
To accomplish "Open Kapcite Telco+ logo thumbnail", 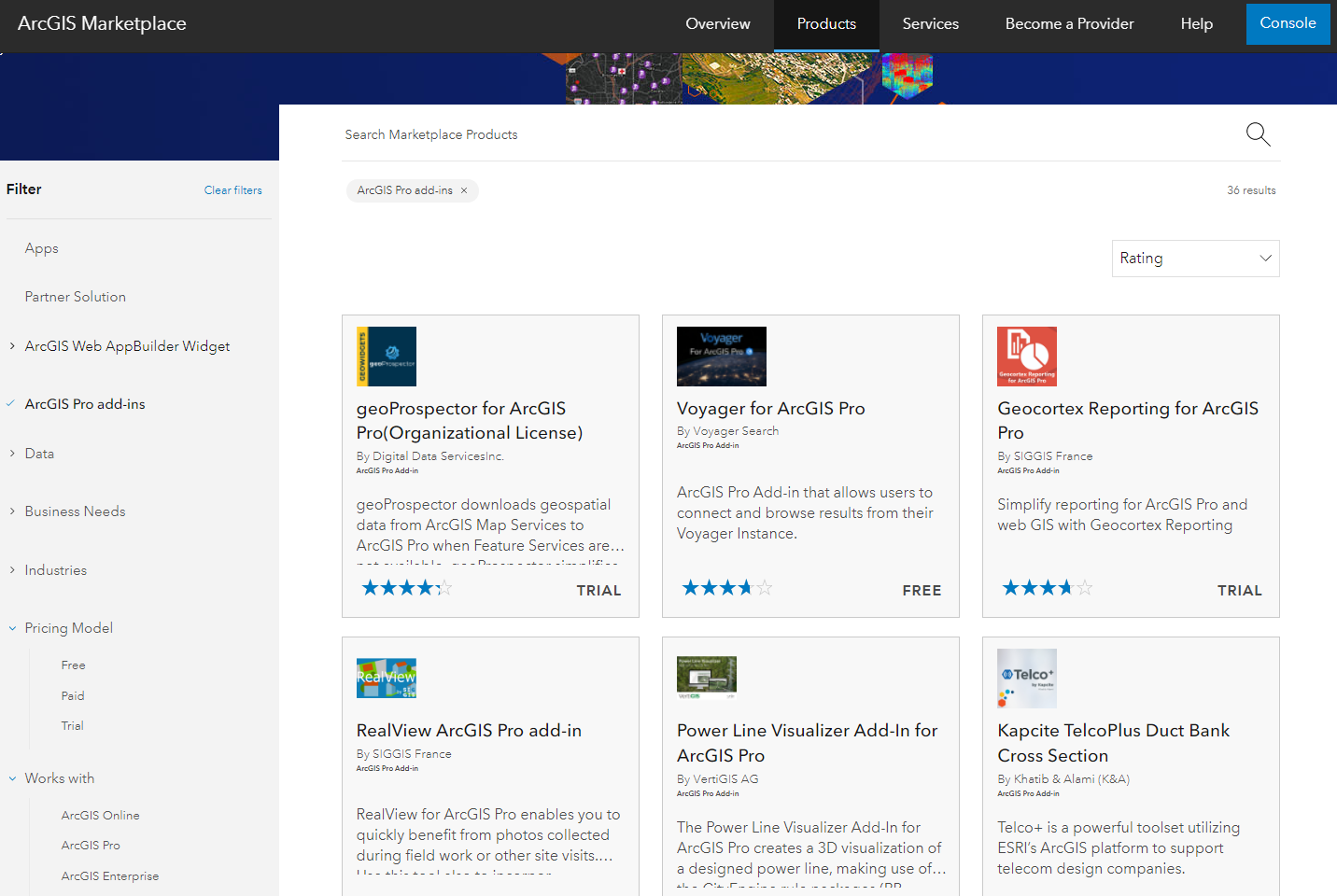I will point(1027,679).
